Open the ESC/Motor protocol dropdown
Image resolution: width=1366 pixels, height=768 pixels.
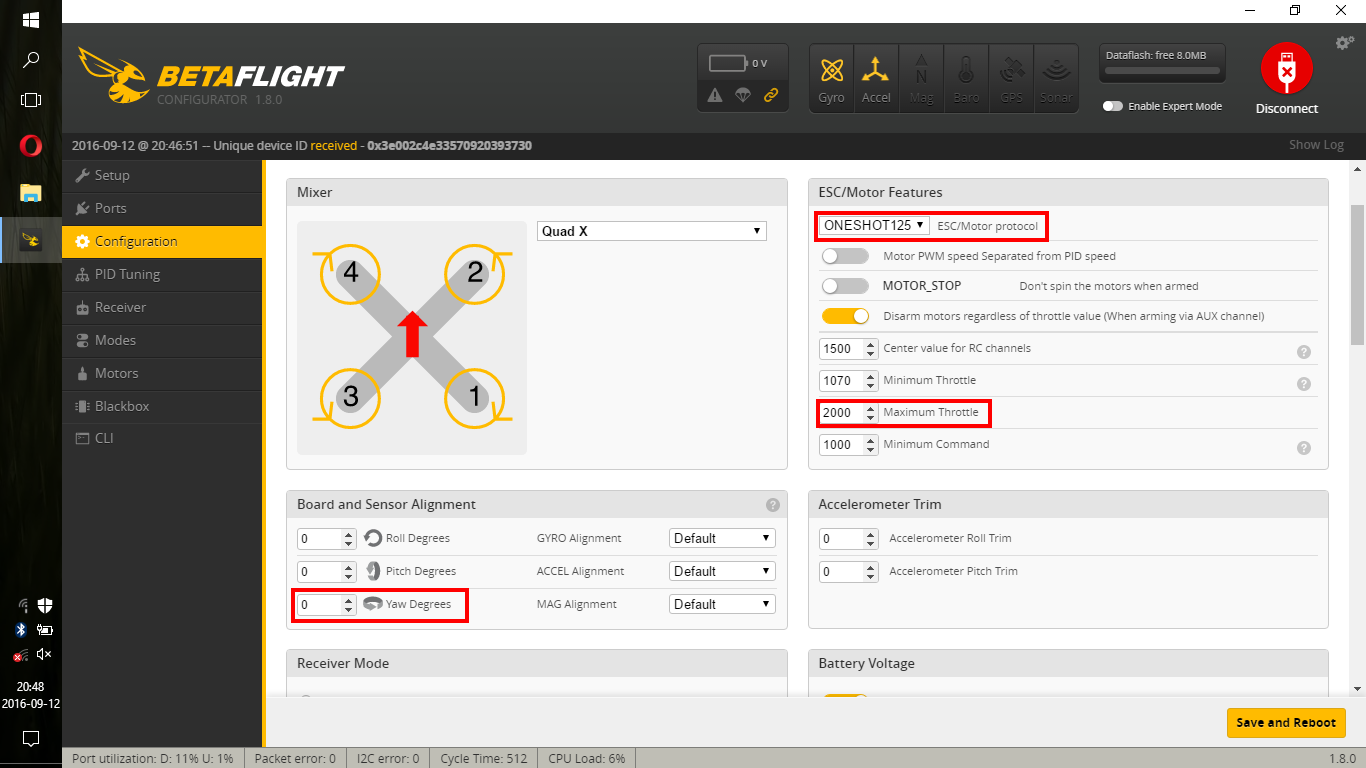pyautogui.click(x=874, y=226)
